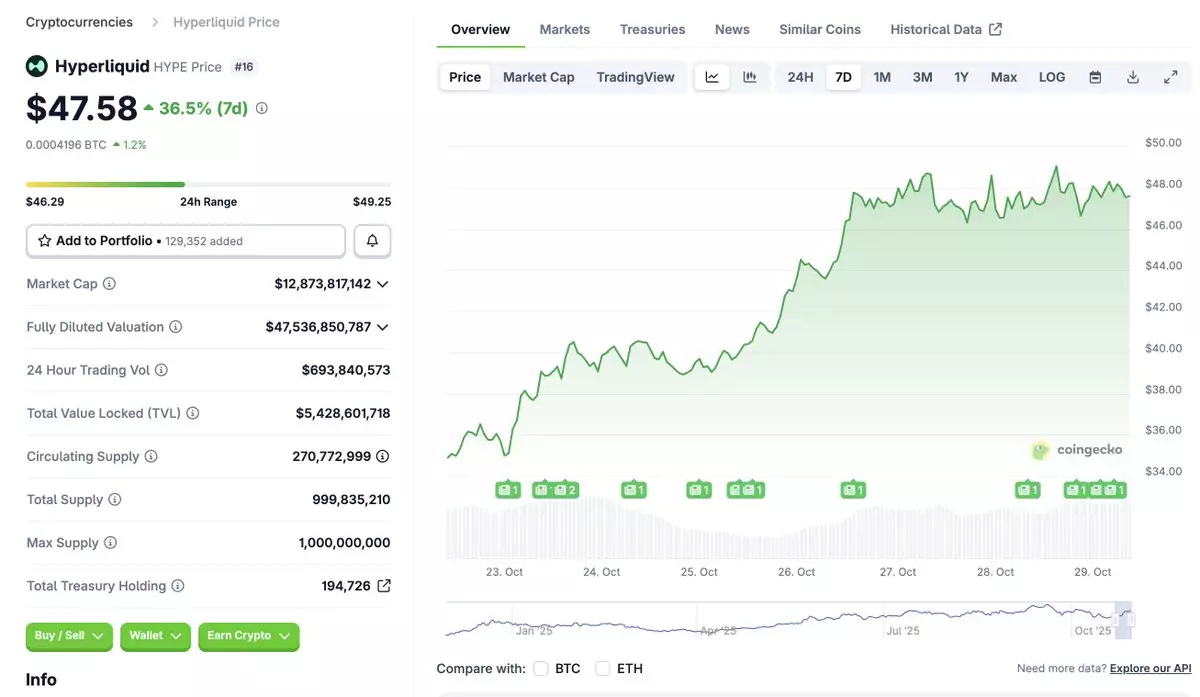Follow the Explore our API link
The image size is (1200, 697).
(1150, 668)
